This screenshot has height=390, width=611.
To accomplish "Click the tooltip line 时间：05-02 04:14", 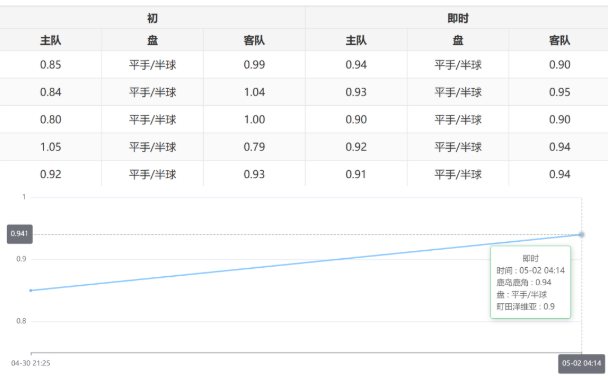I will (x=530, y=270).
